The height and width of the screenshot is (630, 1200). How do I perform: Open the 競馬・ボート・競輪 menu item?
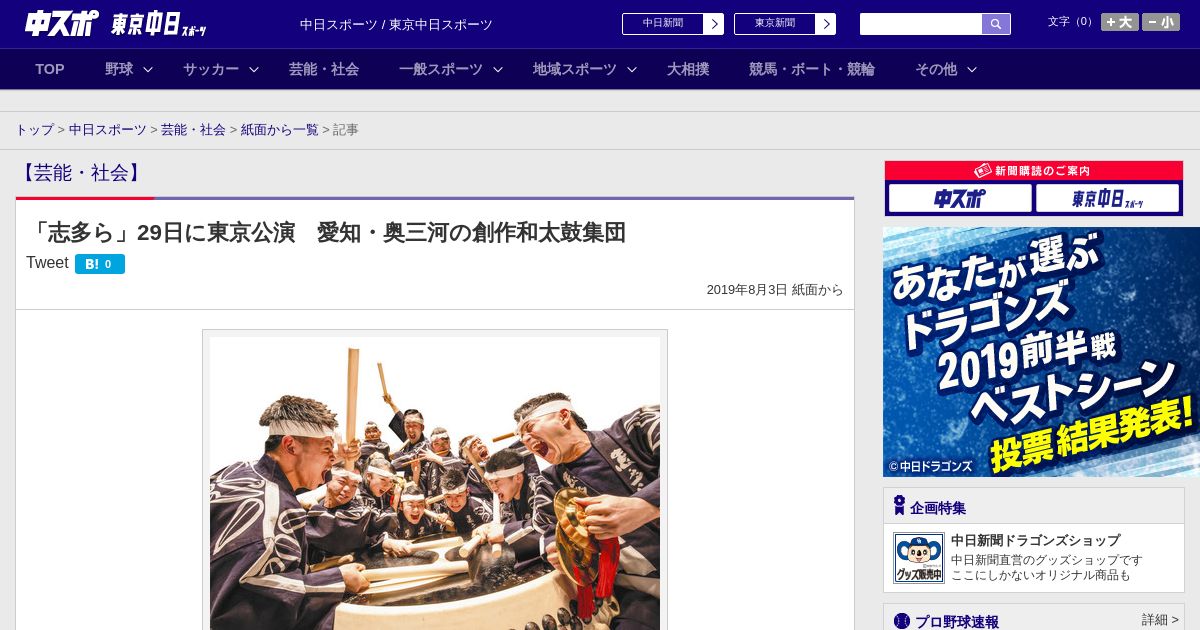tap(812, 69)
